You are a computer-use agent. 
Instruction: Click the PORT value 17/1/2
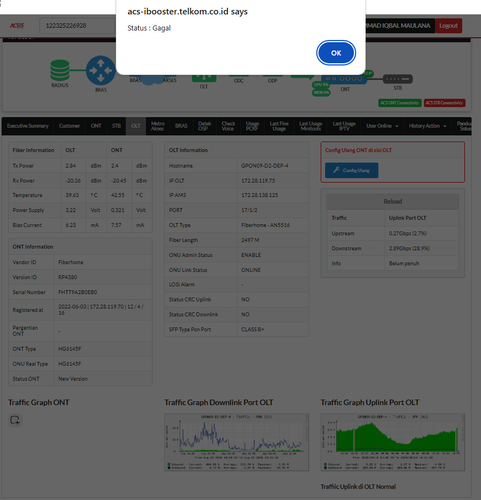[x=249, y=210]
